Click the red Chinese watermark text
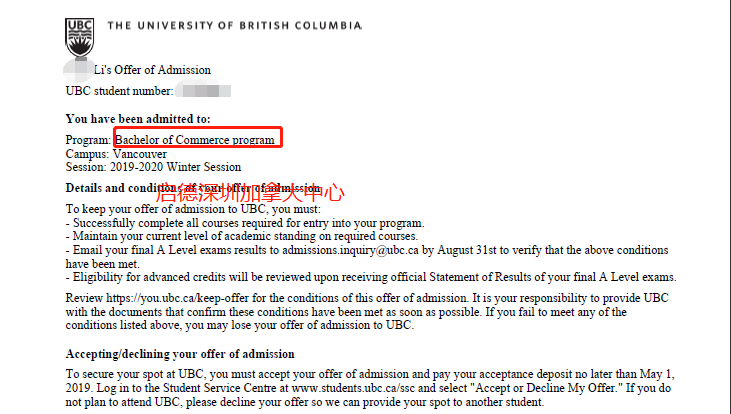 click(x=250, y=192)
